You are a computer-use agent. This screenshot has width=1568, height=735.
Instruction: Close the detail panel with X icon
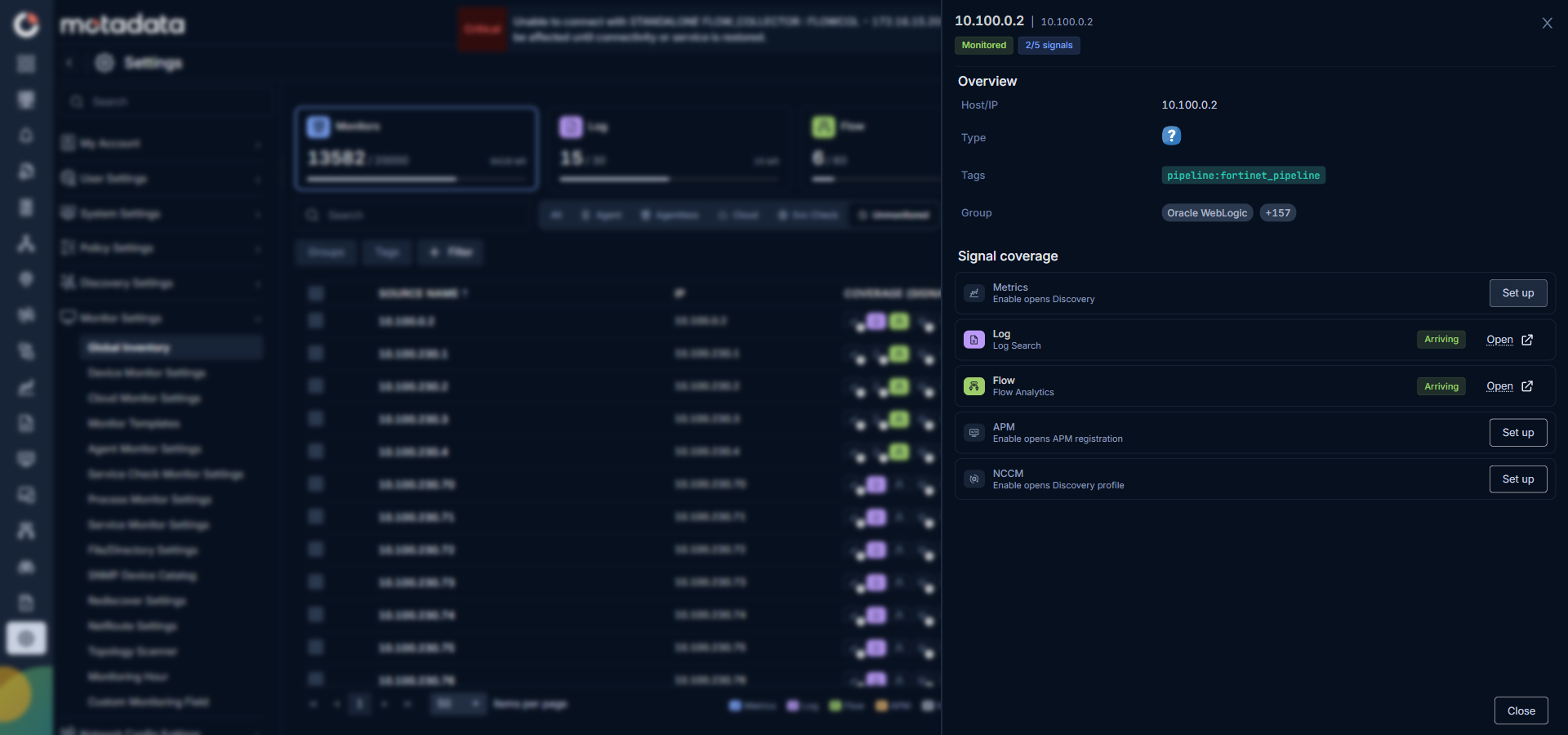point(1547,23)
